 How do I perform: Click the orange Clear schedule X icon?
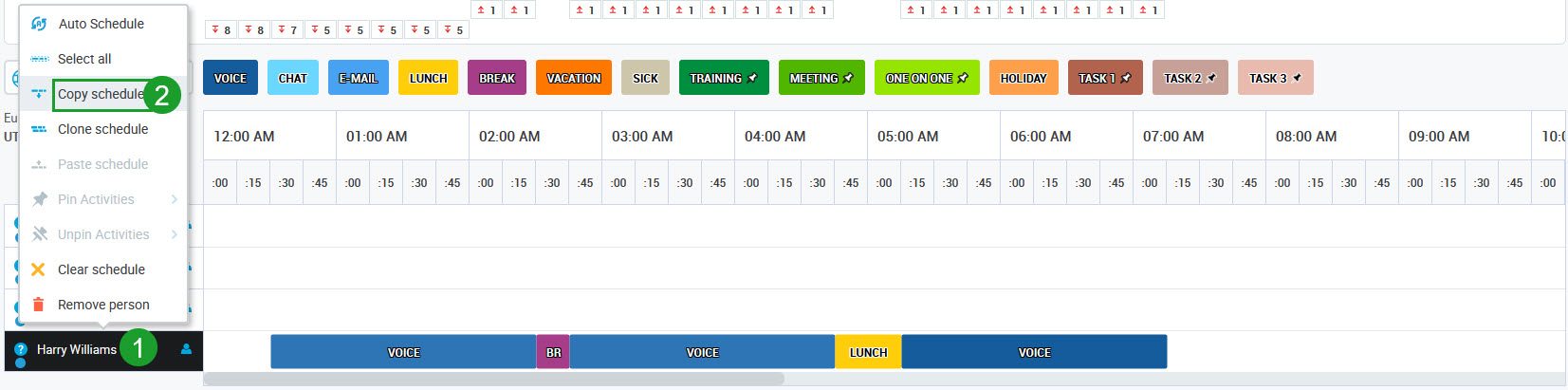[x=39, y=269]
